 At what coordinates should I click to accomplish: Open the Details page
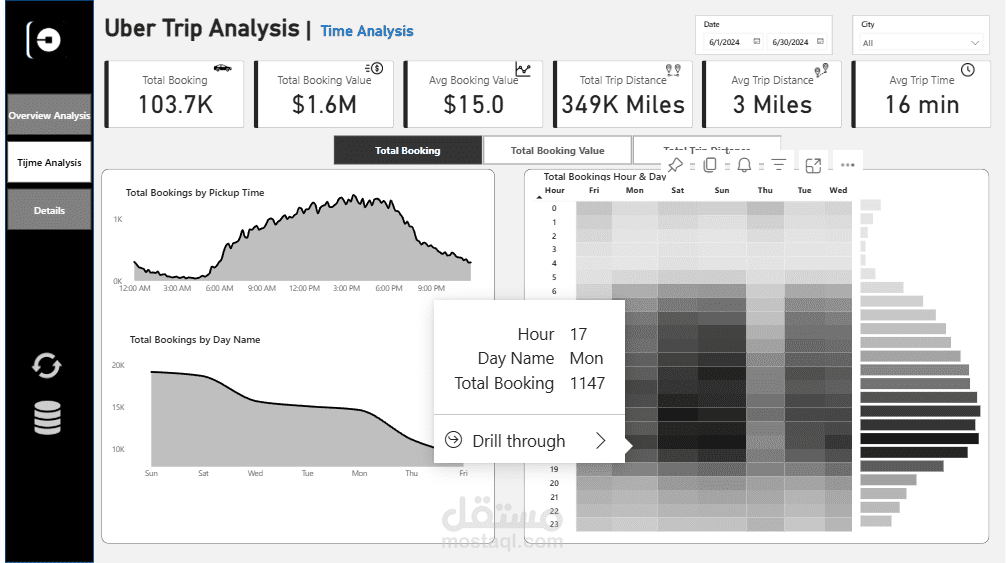point(49,210)
